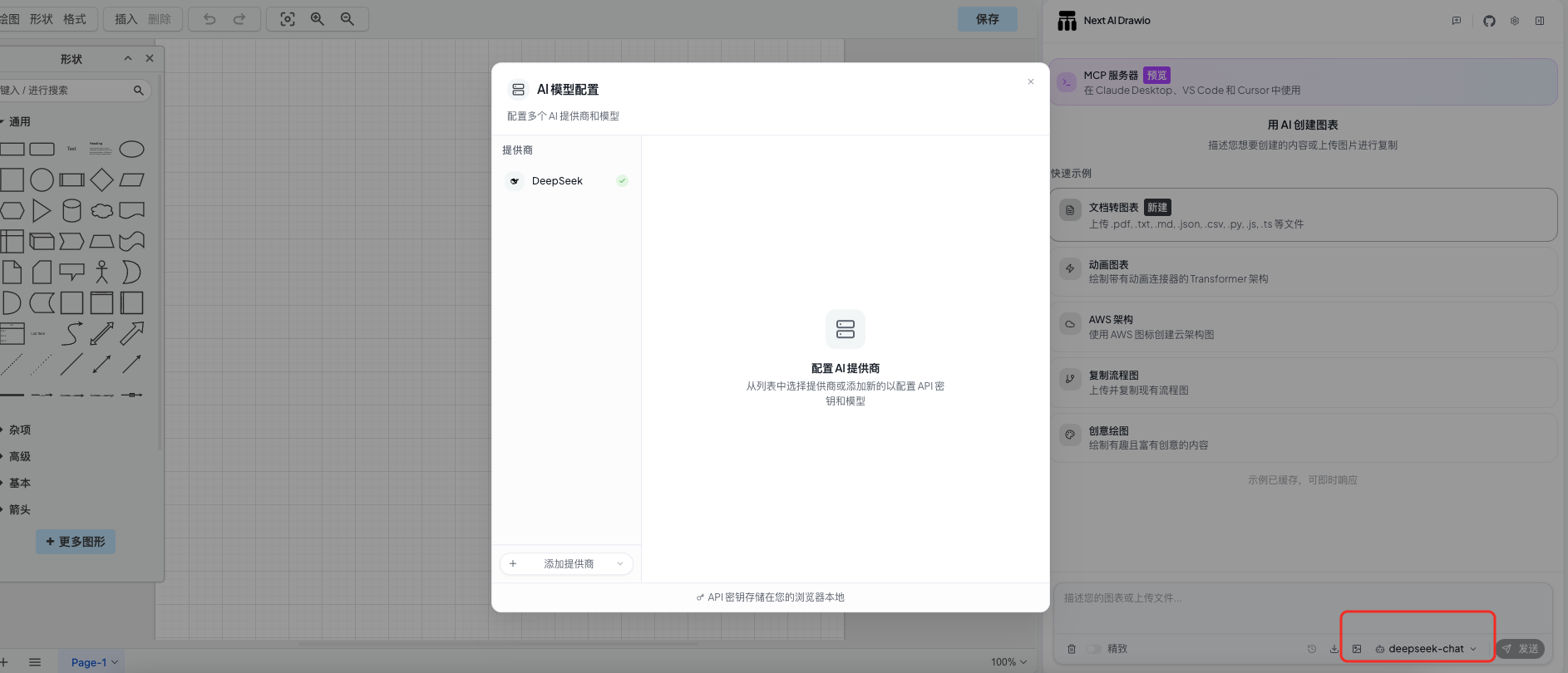
Task: Click the download icon in chat input bar
Action: (x=1334, y=649)
